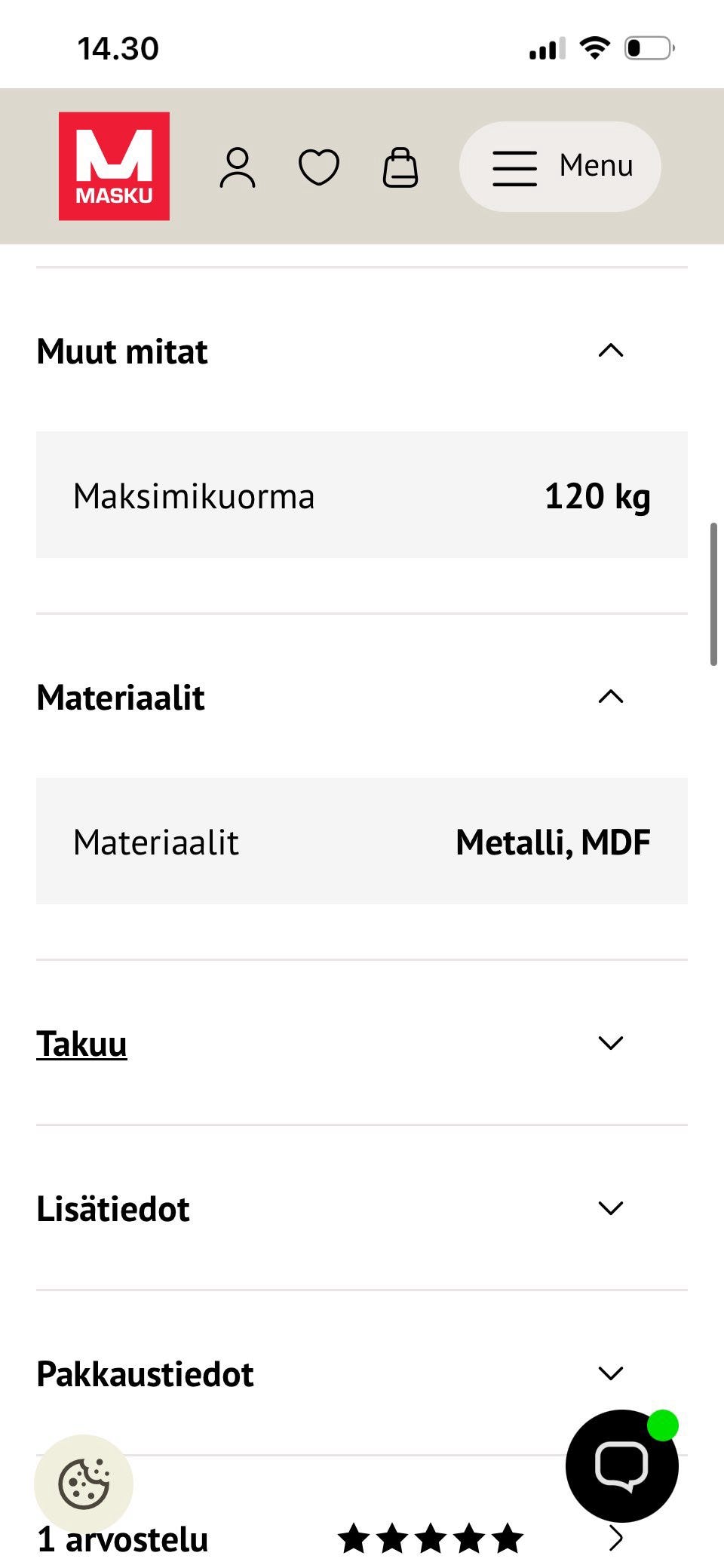Open the wishlist heart icon

coord(319,167)
